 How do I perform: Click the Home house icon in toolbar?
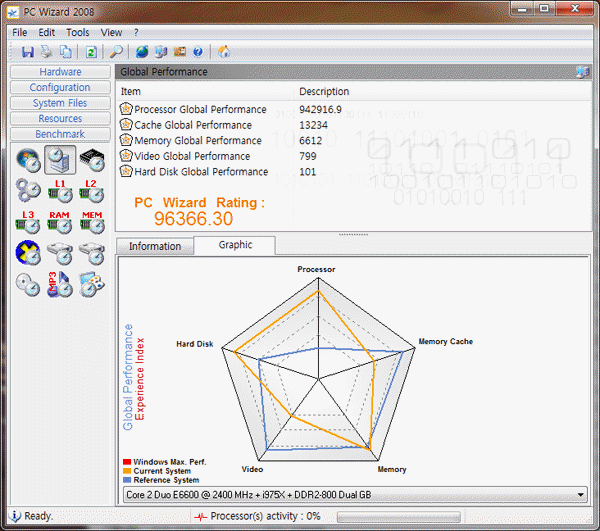224,52
